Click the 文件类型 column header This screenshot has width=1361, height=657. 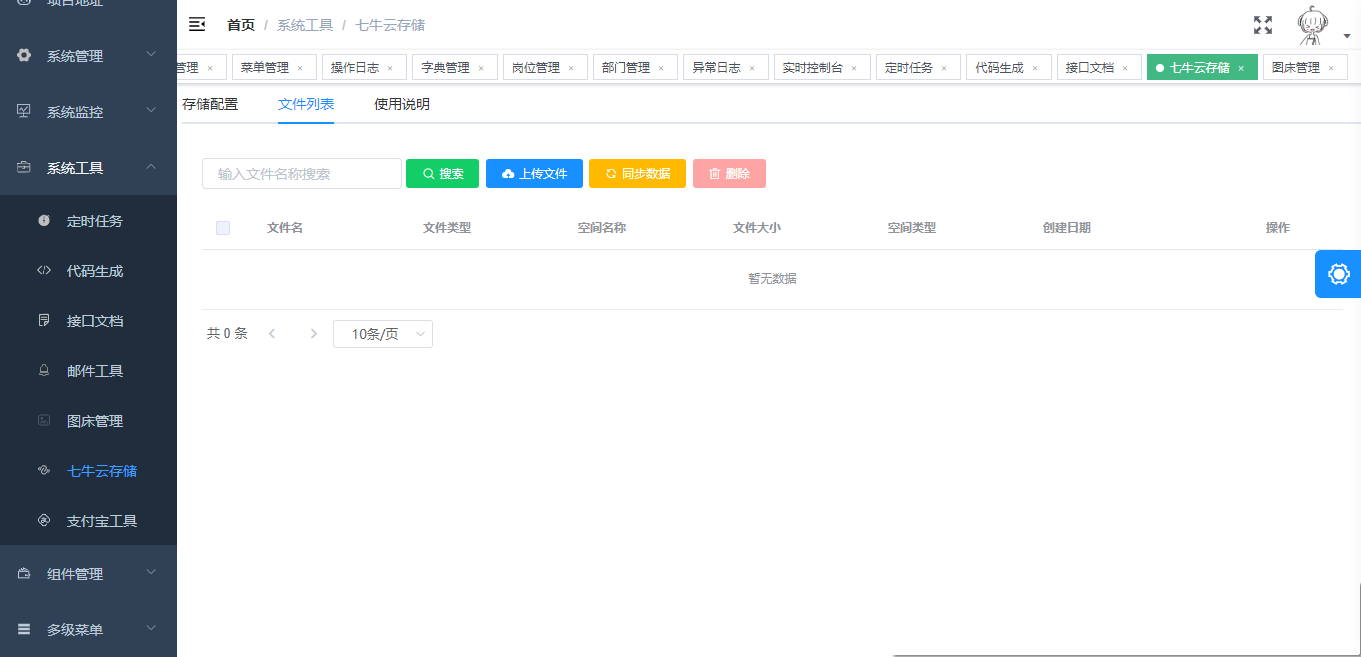click(x=447, y=228)
